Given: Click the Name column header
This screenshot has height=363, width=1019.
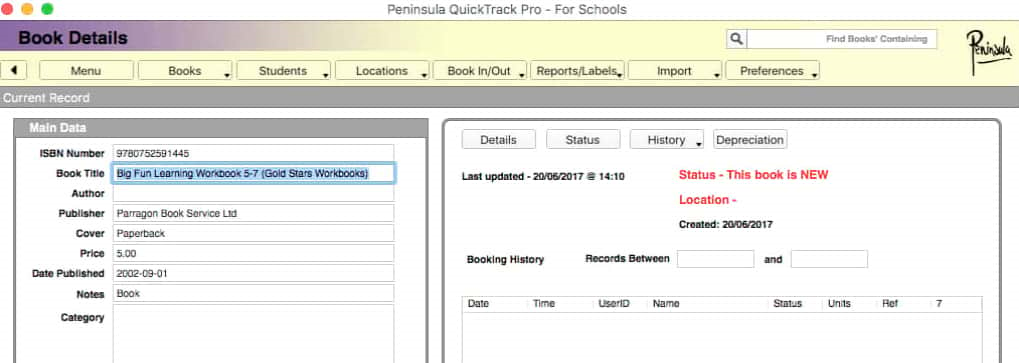Looking at the screenshot, I should [x=666, y=303].
